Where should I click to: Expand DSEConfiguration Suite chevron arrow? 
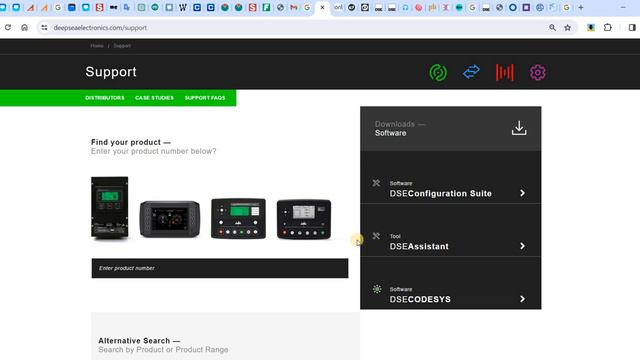click(522, 193)
